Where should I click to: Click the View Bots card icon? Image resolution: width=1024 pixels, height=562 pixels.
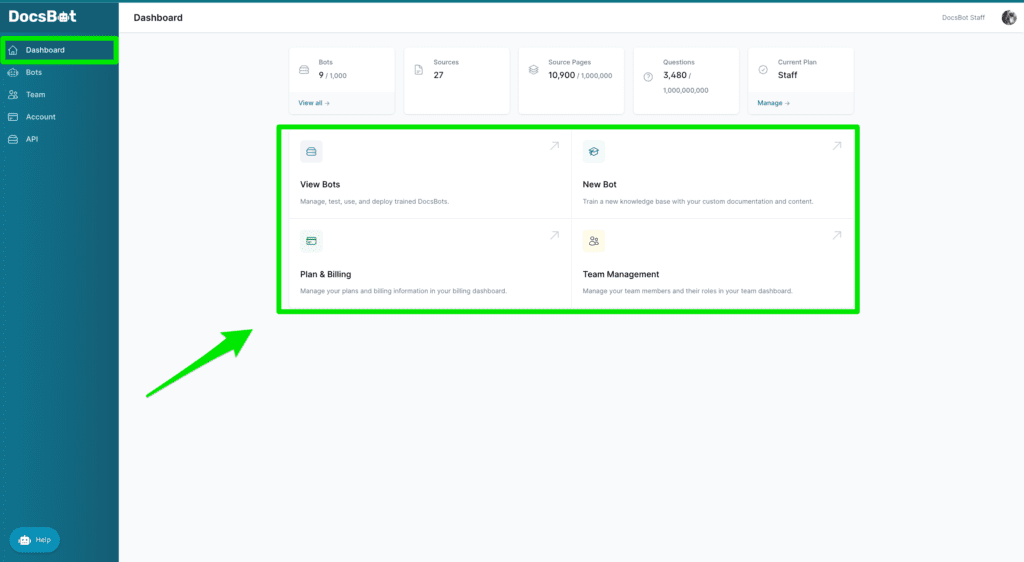tap(311, 152)
